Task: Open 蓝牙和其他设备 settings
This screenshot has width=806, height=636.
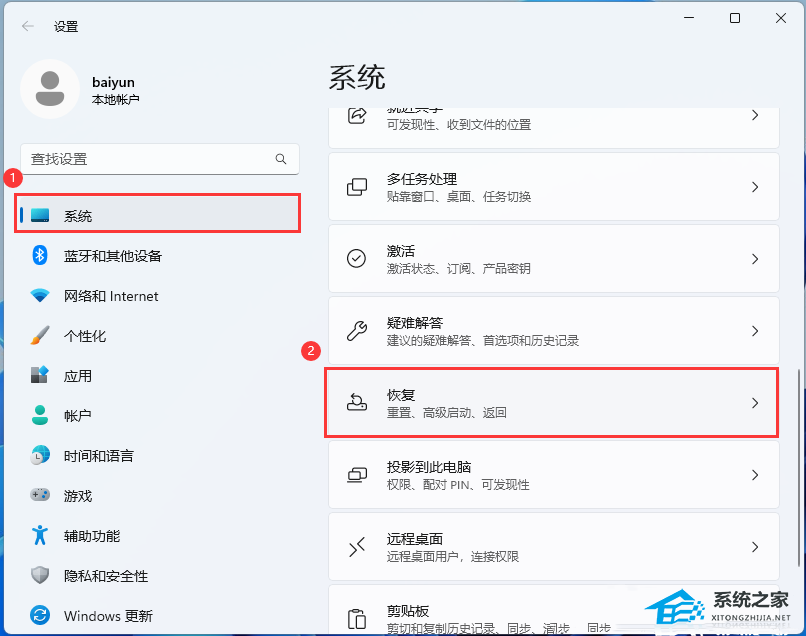Action: [112, 256]
